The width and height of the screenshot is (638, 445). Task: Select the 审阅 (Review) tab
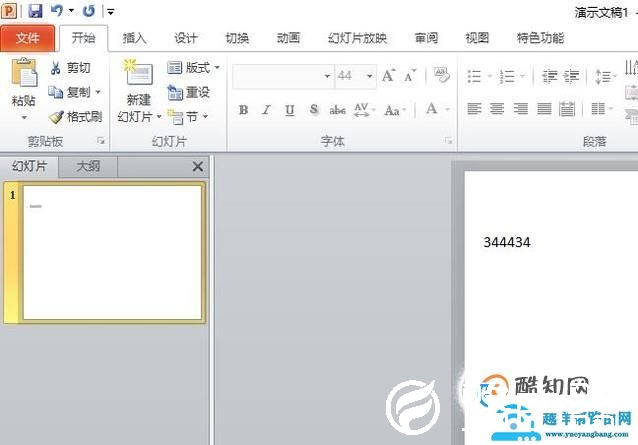[426, 38]
